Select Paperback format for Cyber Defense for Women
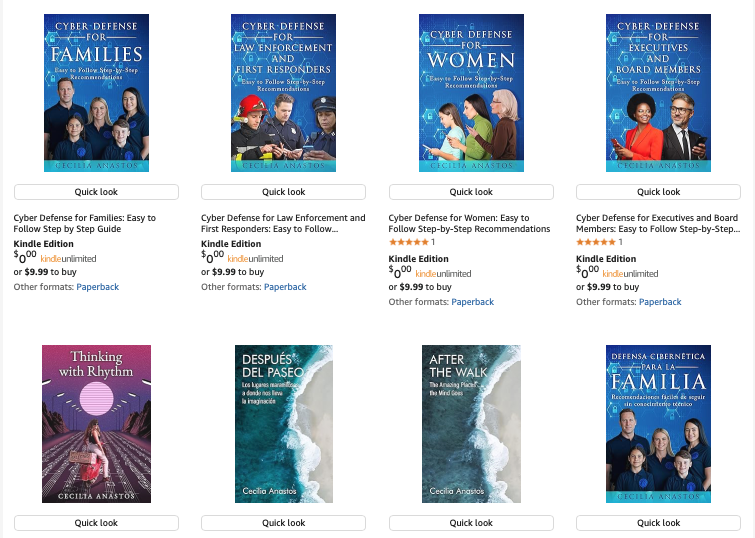The height and width of the screenshot is (538, 755). [472, 302]
